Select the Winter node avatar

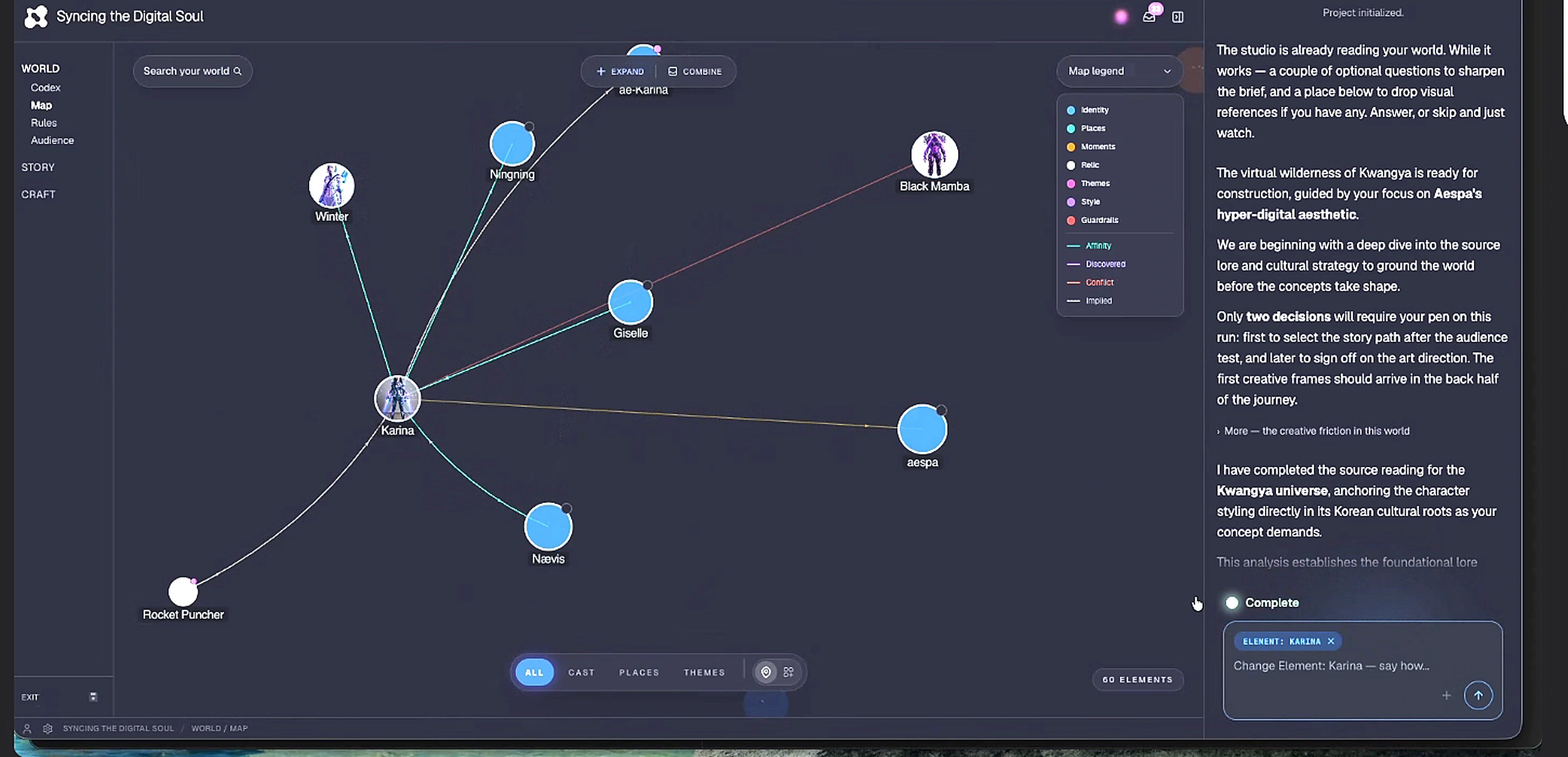tap(331, 185)
